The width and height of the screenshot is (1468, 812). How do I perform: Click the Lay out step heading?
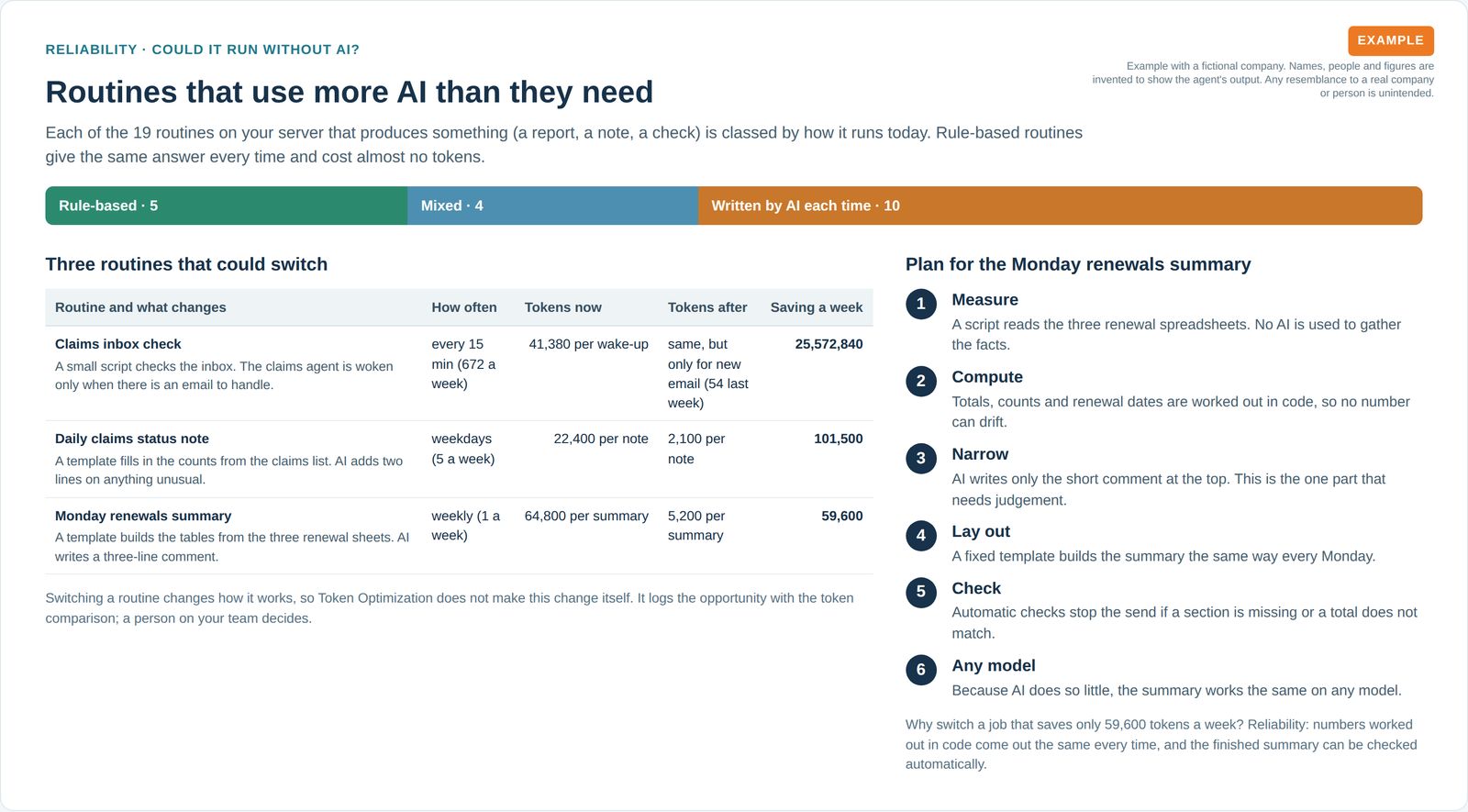pos(981,531)
